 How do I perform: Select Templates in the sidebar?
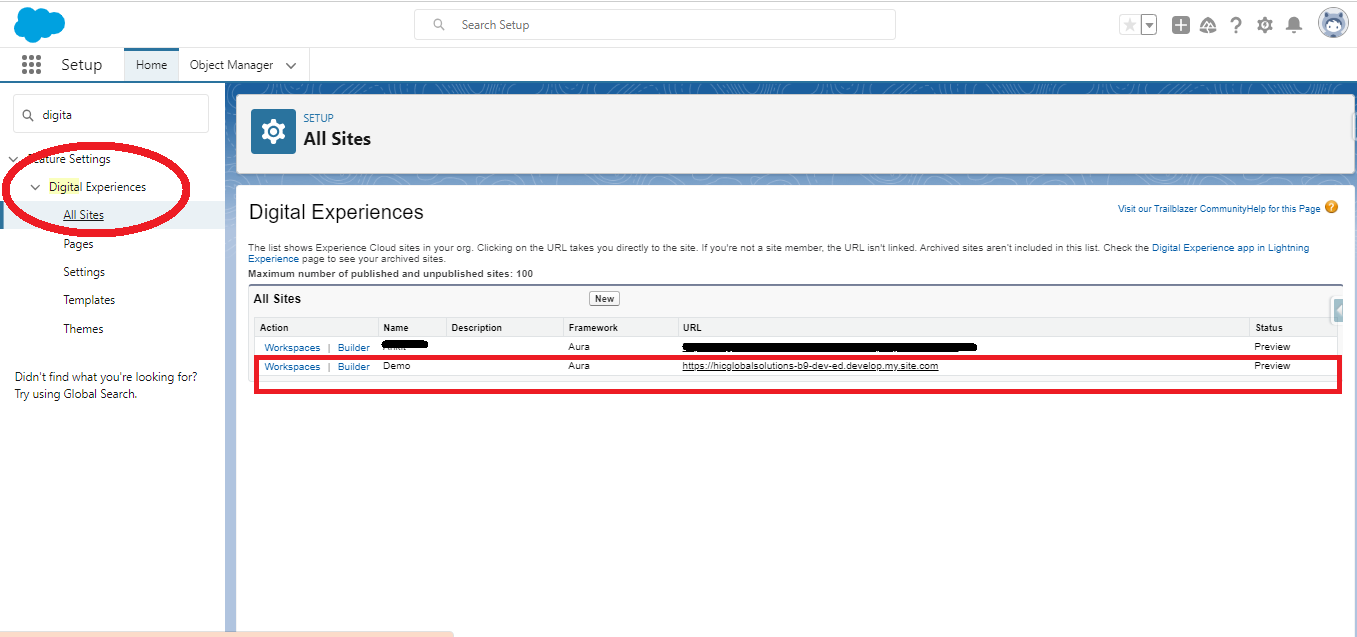pos(89,300)
